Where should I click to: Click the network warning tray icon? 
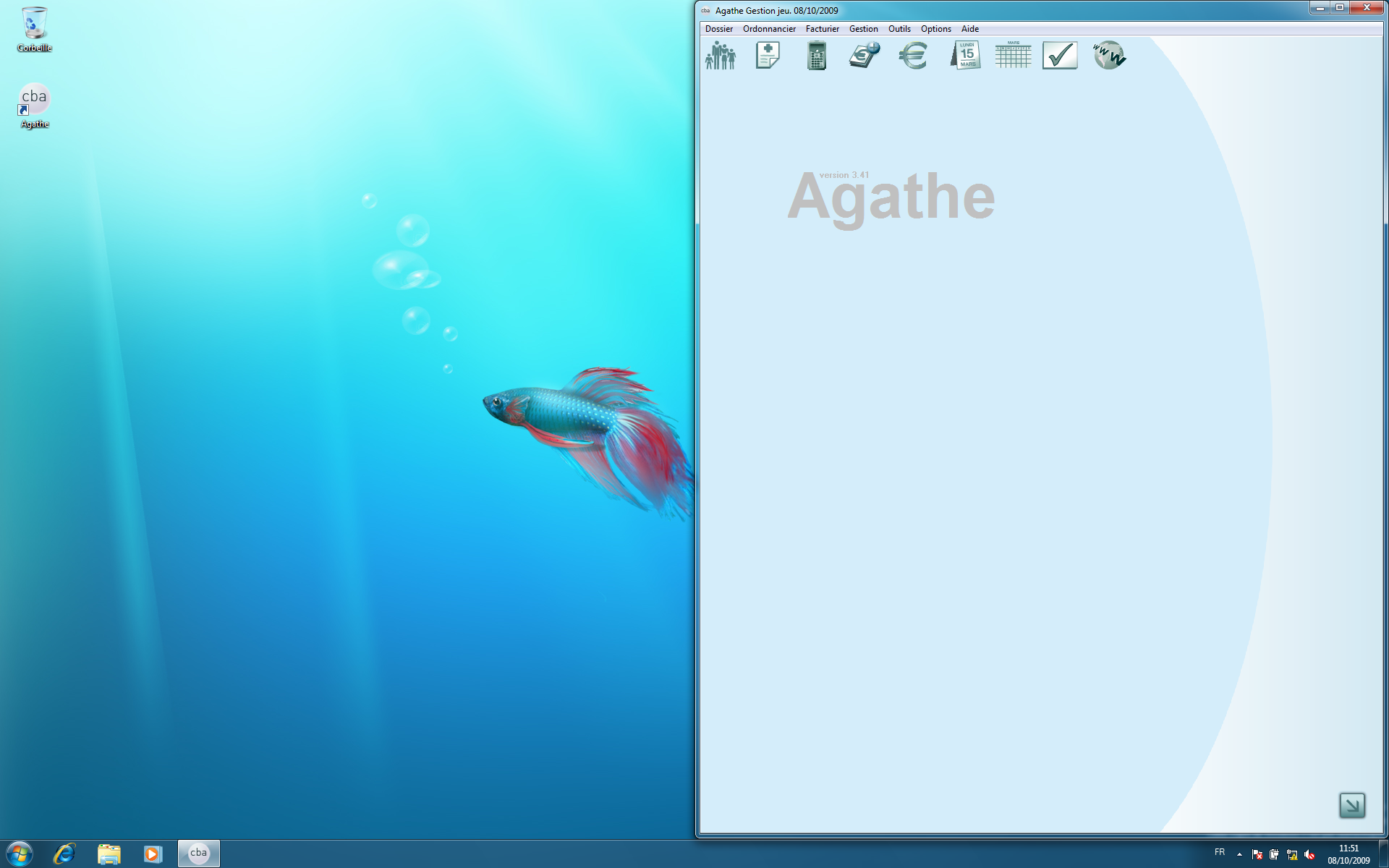(1292, 854)
